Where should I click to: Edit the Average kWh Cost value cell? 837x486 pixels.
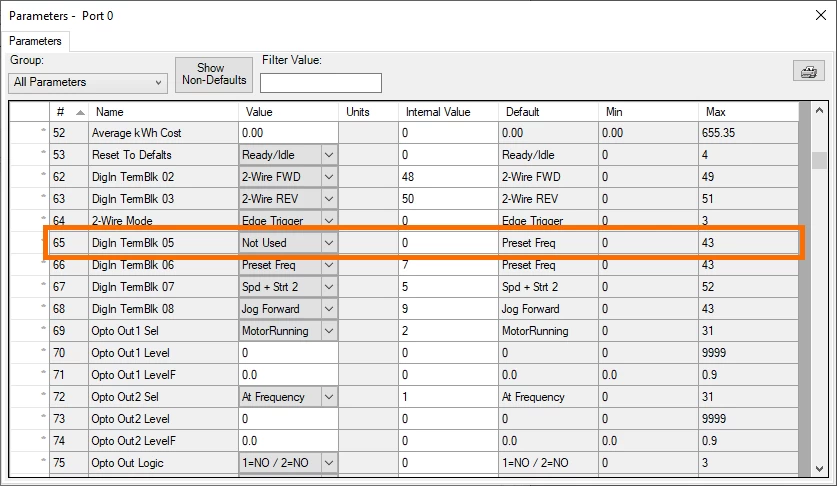pyautogui.click(x=288, y=133)
